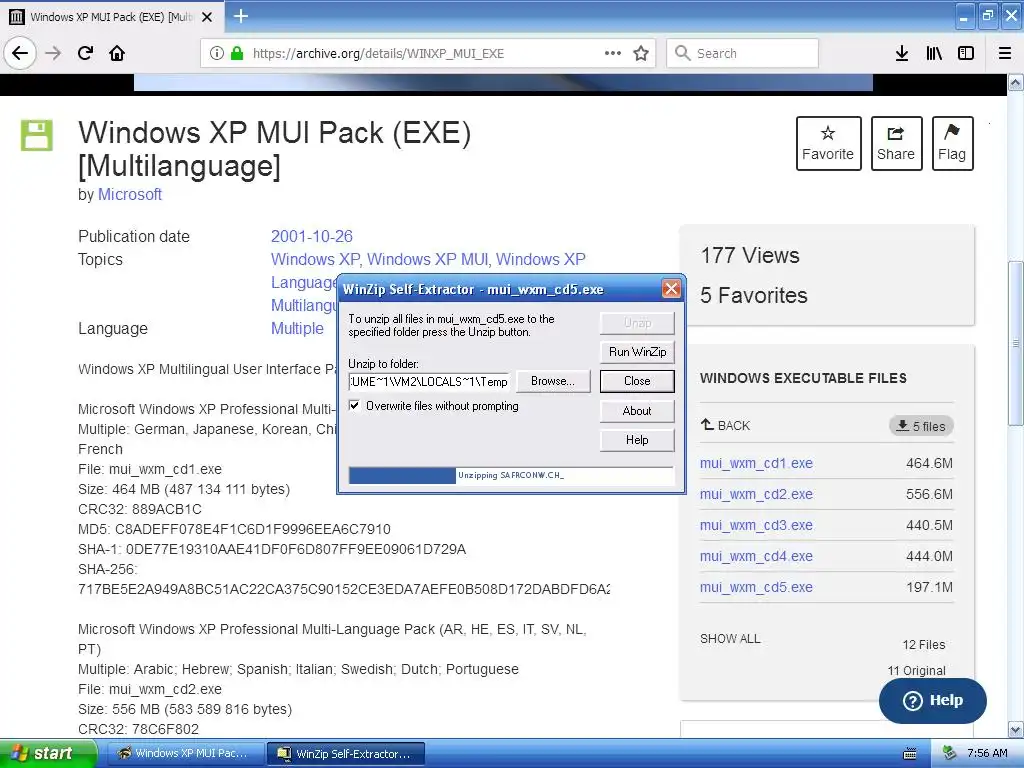The width and height of the screenshot is (1024, 768).
Task: Go back with the browser back arrow
Action: [x=20, y=53]
